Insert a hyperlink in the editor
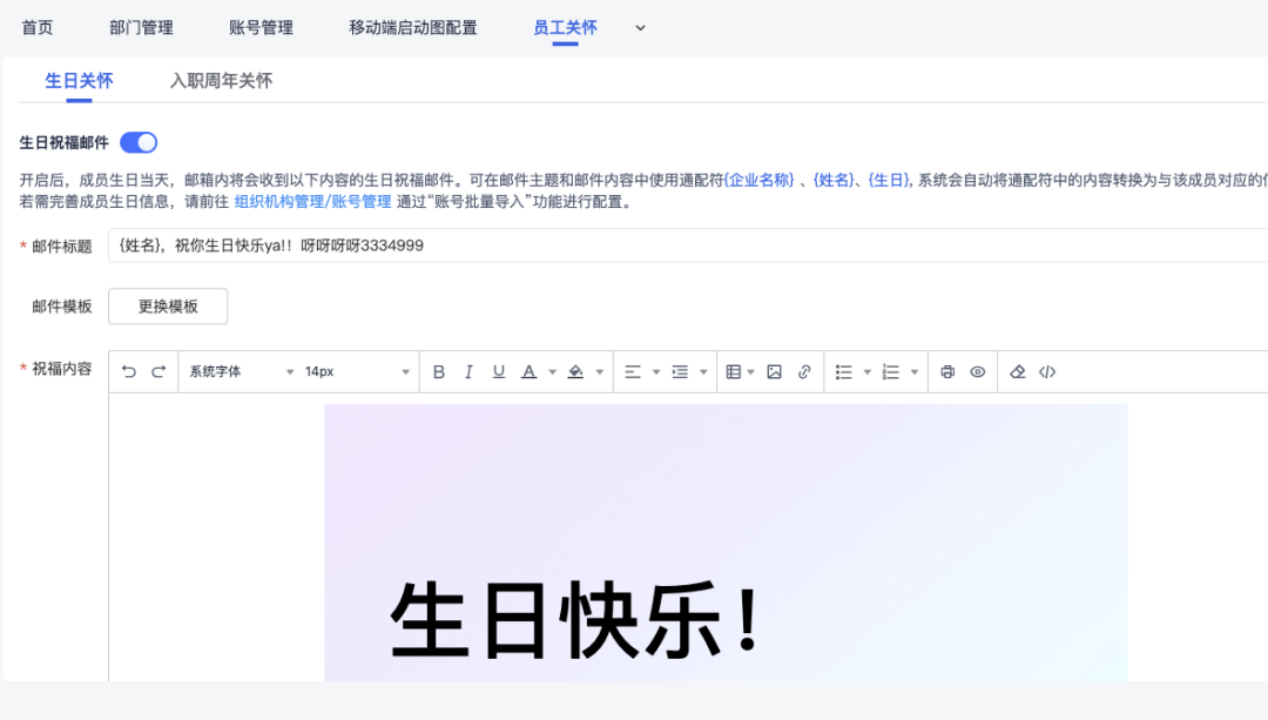This screenshot has width=1268, height=720. point(804,372)
